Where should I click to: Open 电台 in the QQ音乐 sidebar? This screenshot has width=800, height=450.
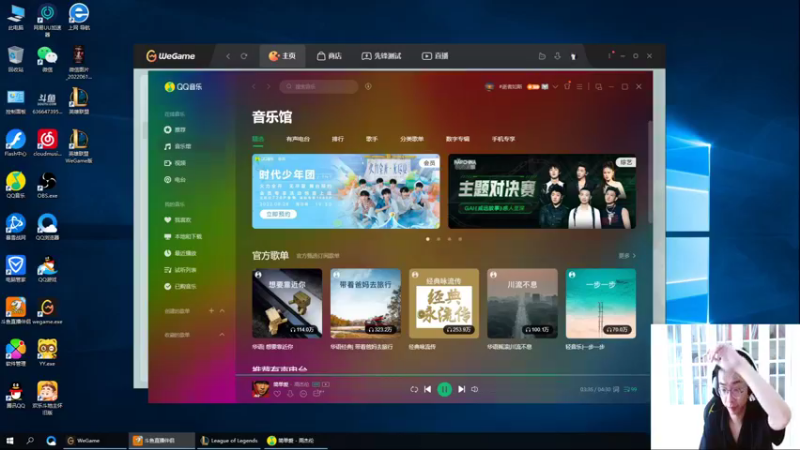click(175, 180)
